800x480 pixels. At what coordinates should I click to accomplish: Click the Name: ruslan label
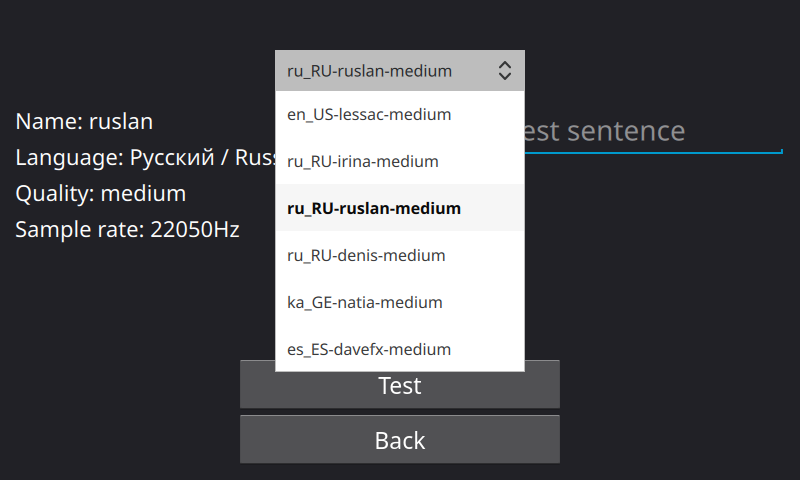[x=84, y=121]
